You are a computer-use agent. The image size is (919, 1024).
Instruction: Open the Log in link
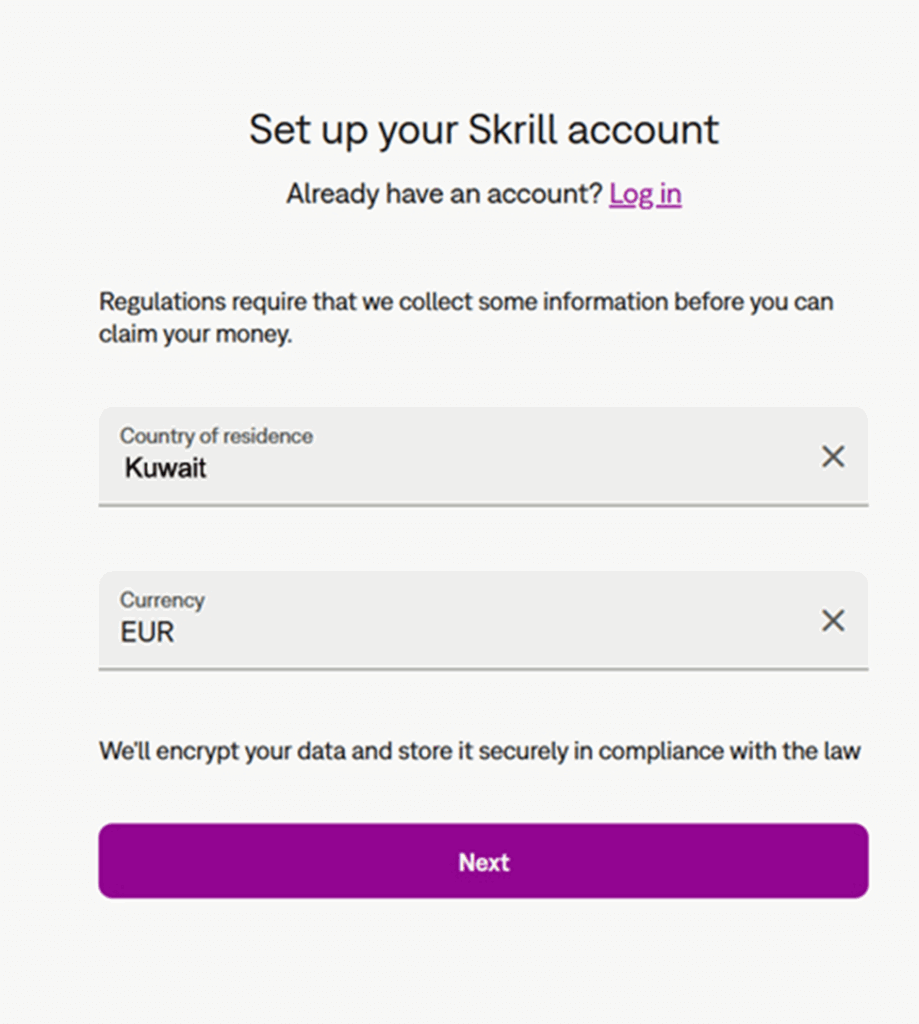click(645, 194)
